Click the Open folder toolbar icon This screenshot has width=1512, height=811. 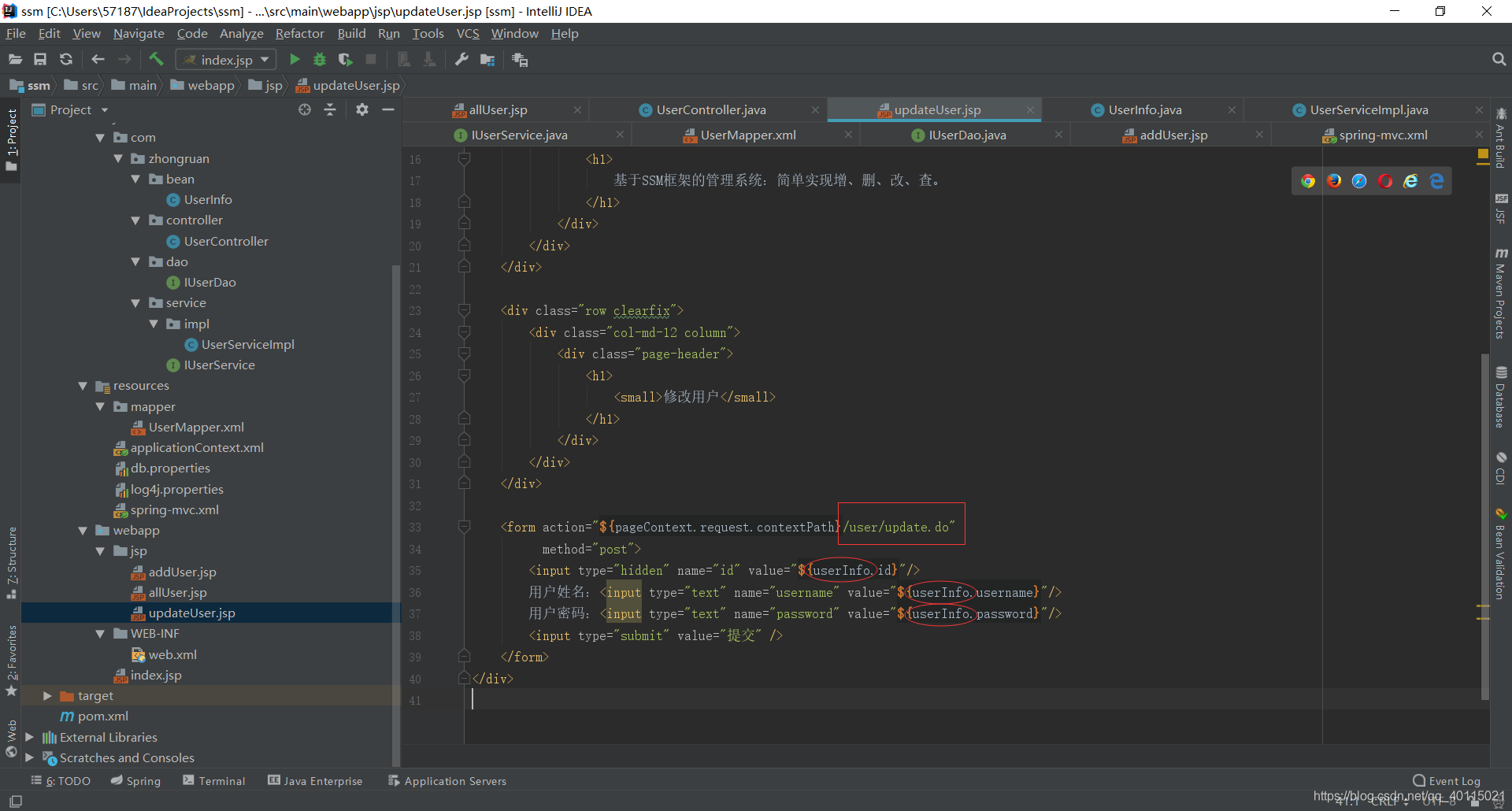click(15, 59)
